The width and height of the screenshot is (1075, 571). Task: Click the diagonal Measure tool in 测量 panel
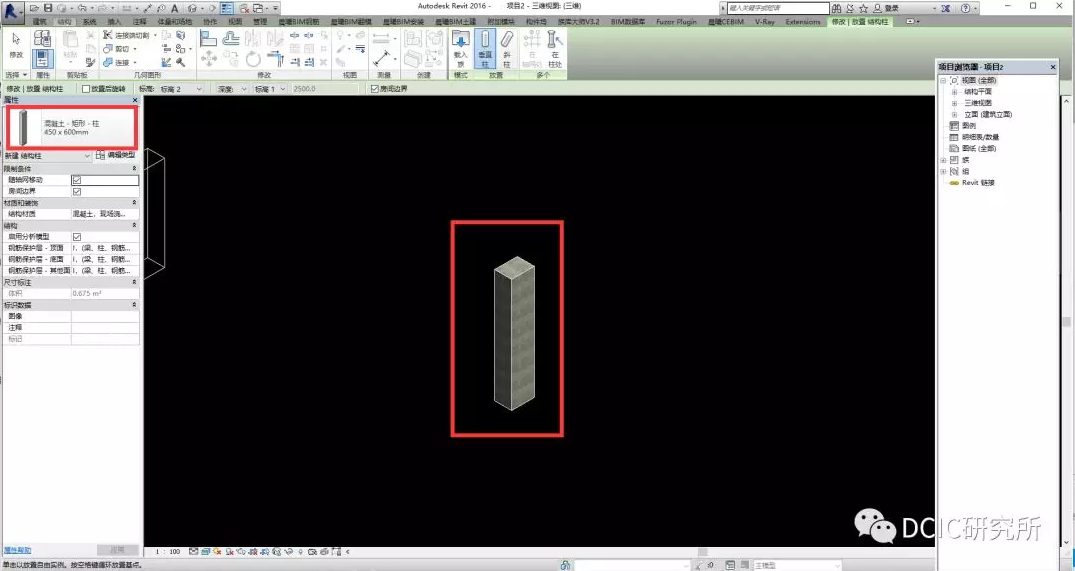[x=382, y=59]
